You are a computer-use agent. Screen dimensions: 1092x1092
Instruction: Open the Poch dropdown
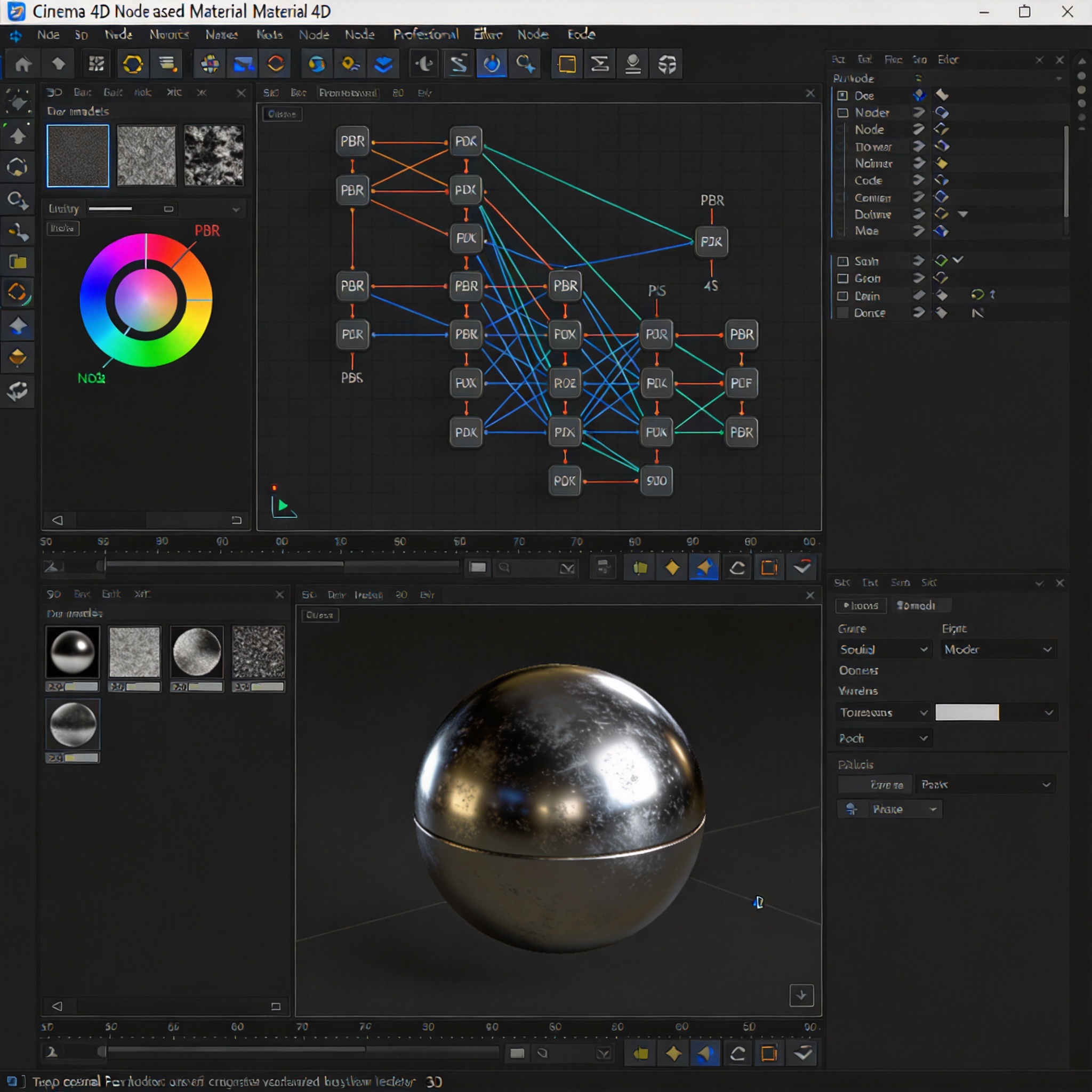coord(884,738)
